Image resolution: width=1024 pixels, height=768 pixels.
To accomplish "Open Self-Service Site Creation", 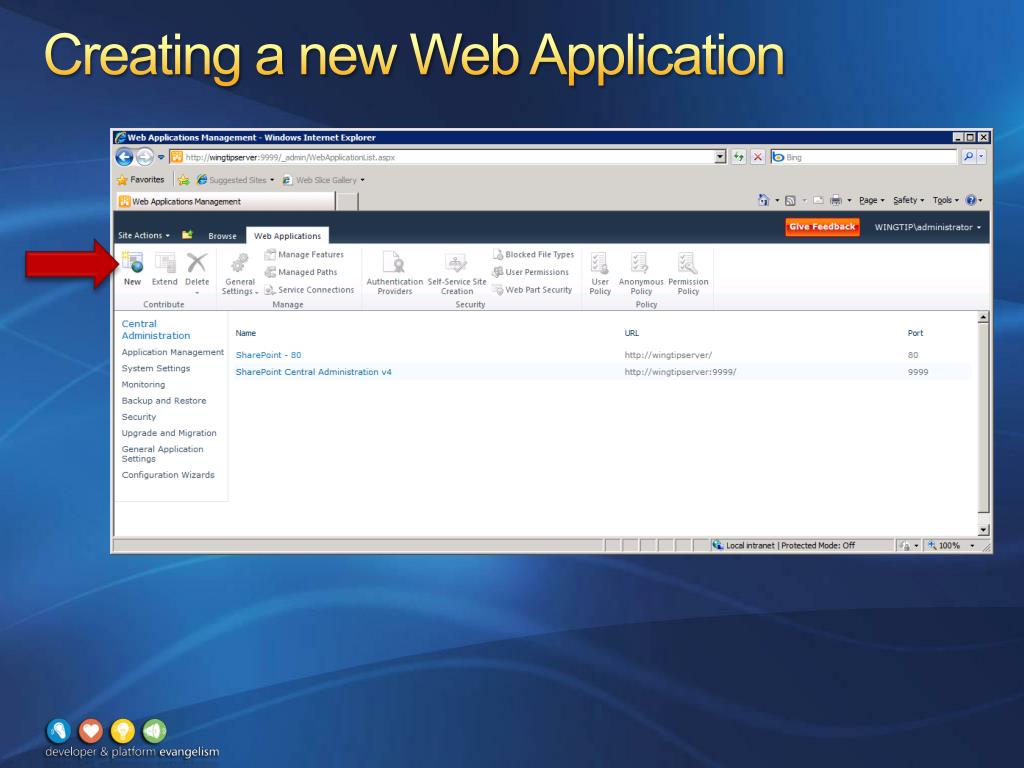I will pyautogui.click(x=456, y=273).
